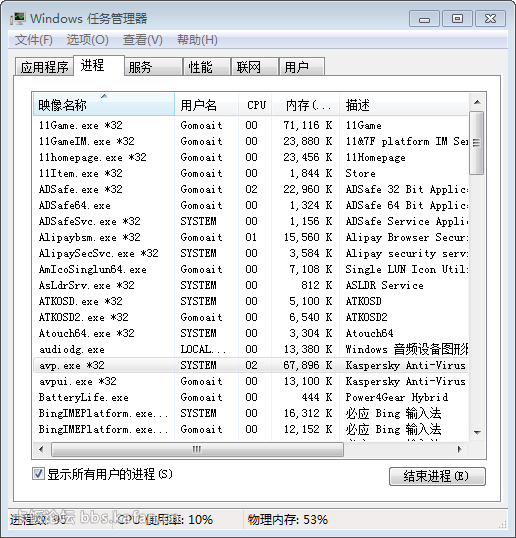This screenshot has height=538, width=516.
Task: Select process avpui.exe *32
Action: [250, 382]
